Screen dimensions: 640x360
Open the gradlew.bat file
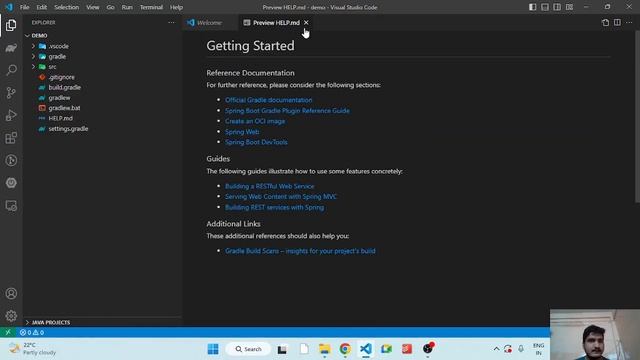64,108
